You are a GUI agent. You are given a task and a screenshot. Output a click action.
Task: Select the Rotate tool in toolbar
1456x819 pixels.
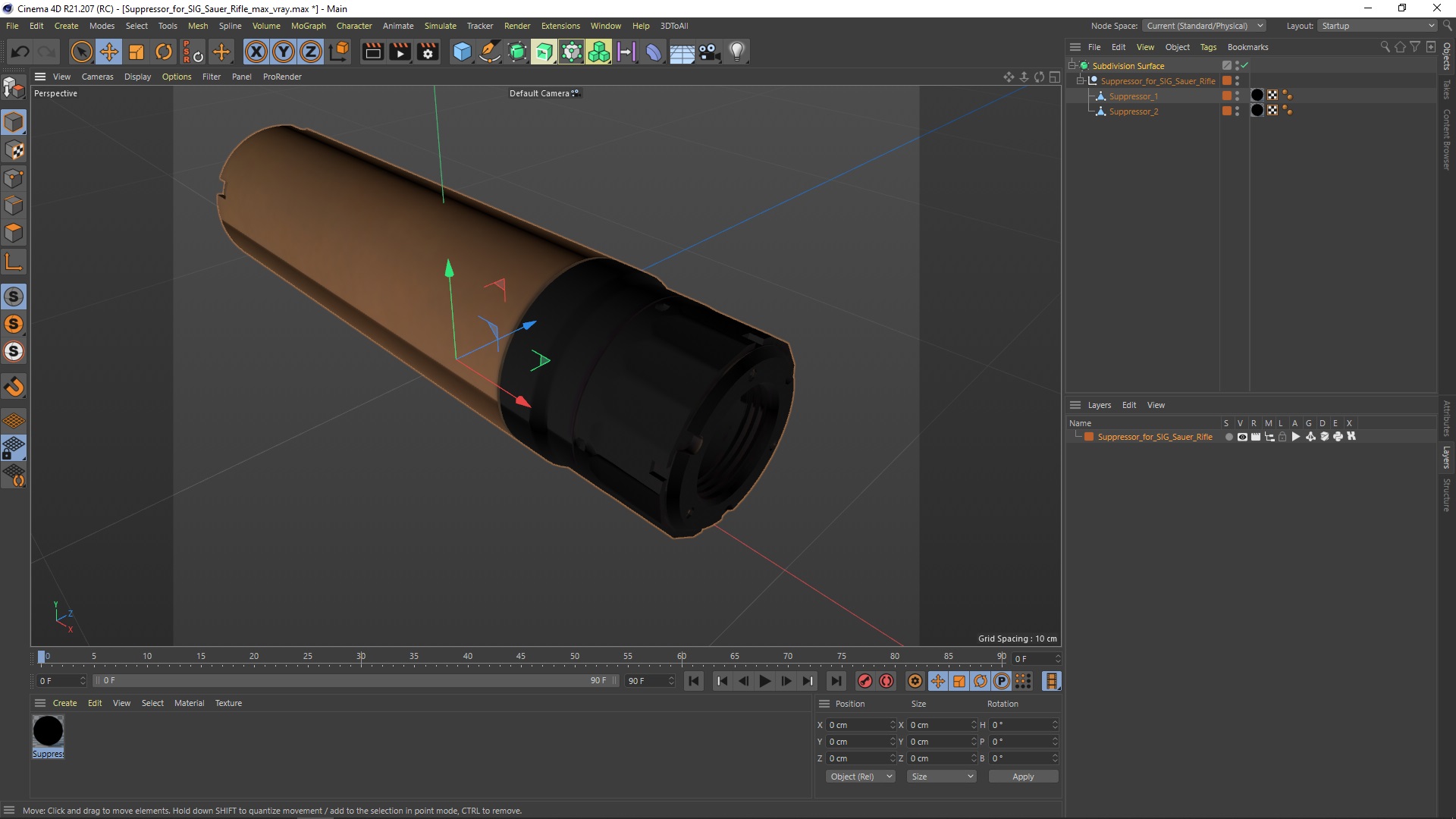pyautogui.click(x=164, y=52)
